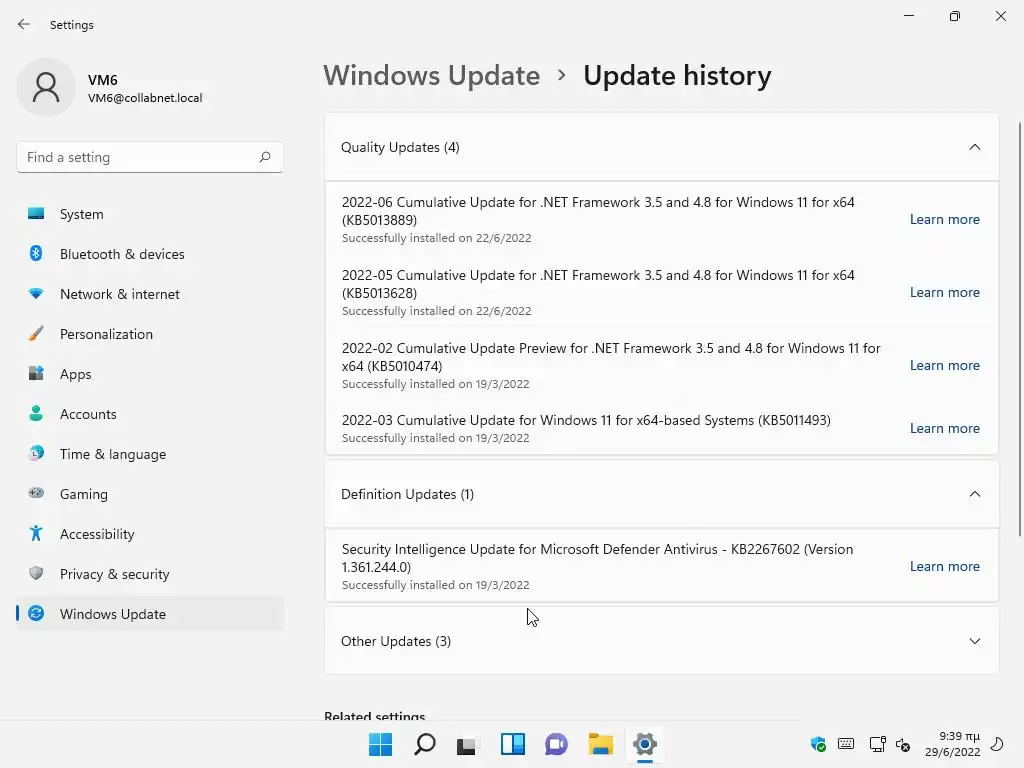The image size is (1024, 768).
Task: Open Network & internet icon
Action: point(36,294)
